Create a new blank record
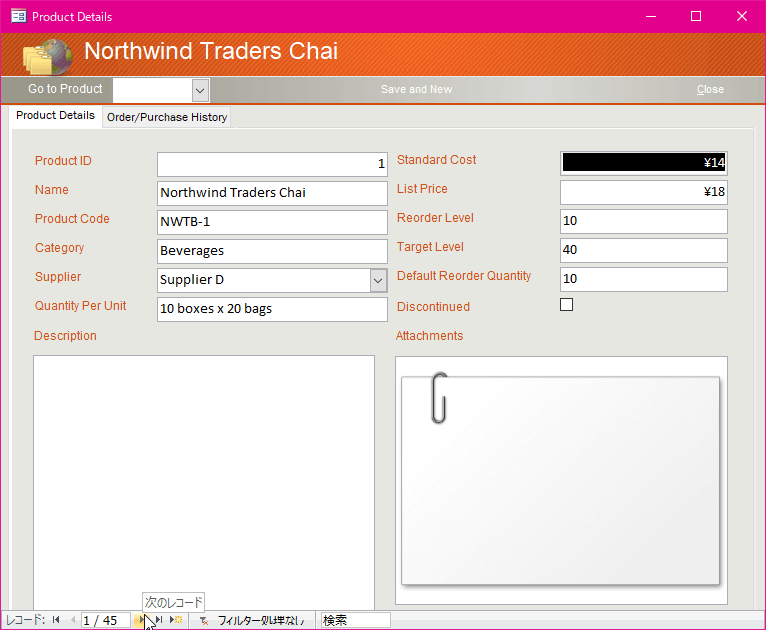The height and width of the screenshot is (630, 766). coord(176,620)
